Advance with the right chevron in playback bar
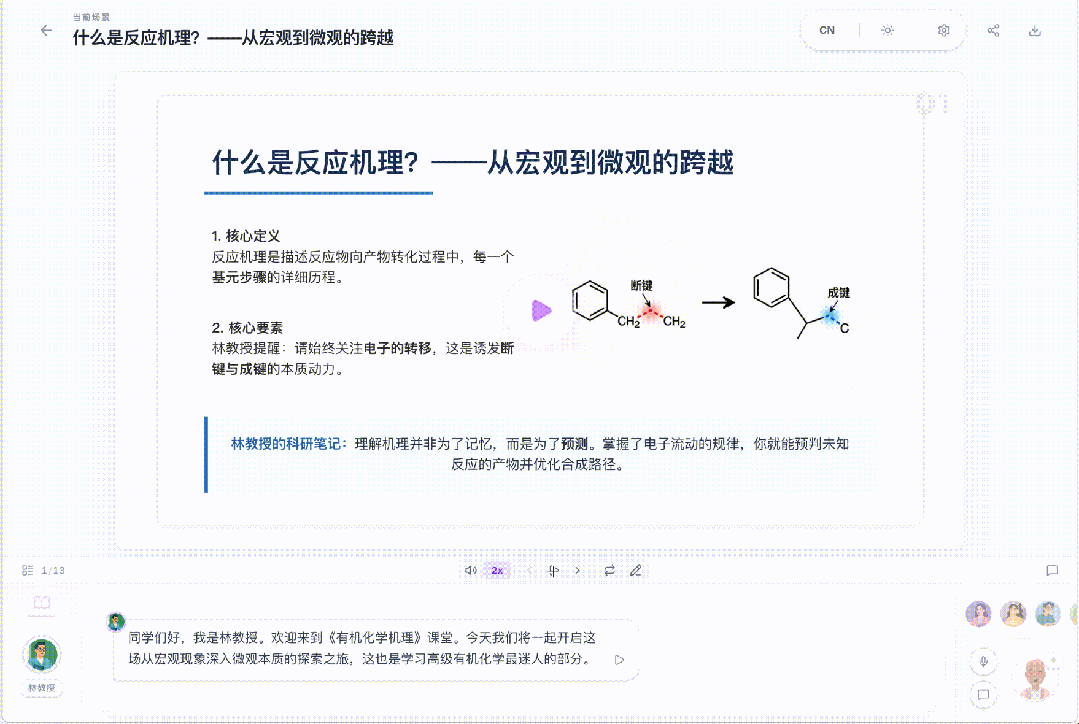The width and height of the screenshot is (1079, 724). pyautogui.click(x=576, y=570)
